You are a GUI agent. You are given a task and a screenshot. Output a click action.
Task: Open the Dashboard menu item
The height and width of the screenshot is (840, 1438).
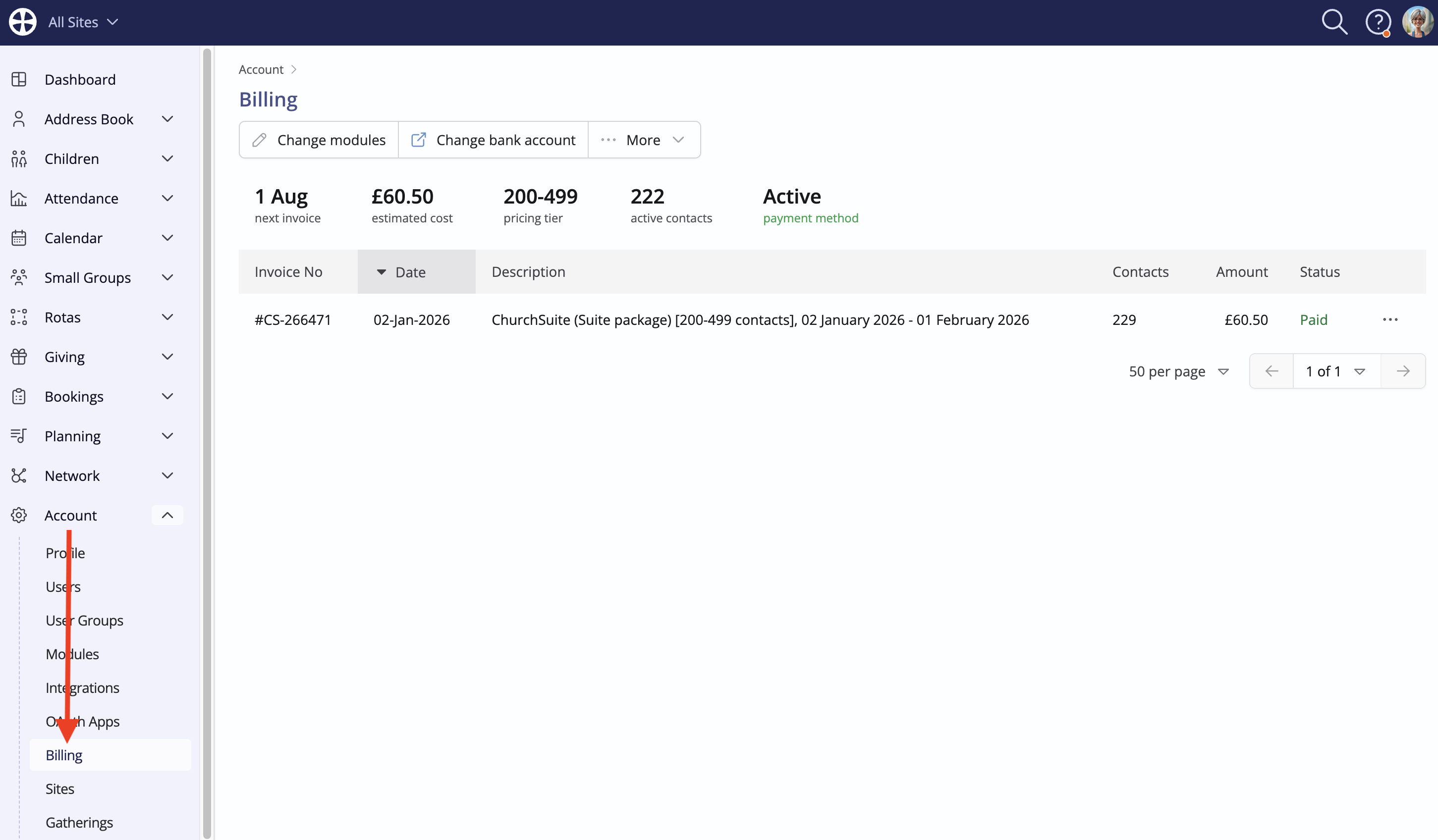coord(80,79)
